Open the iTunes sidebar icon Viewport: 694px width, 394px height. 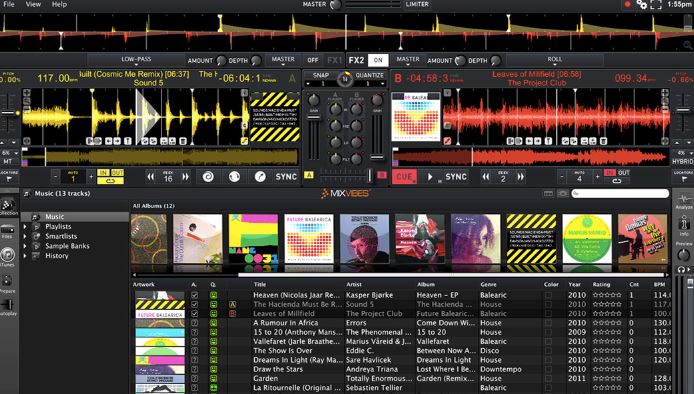click(x=8, y=255)
